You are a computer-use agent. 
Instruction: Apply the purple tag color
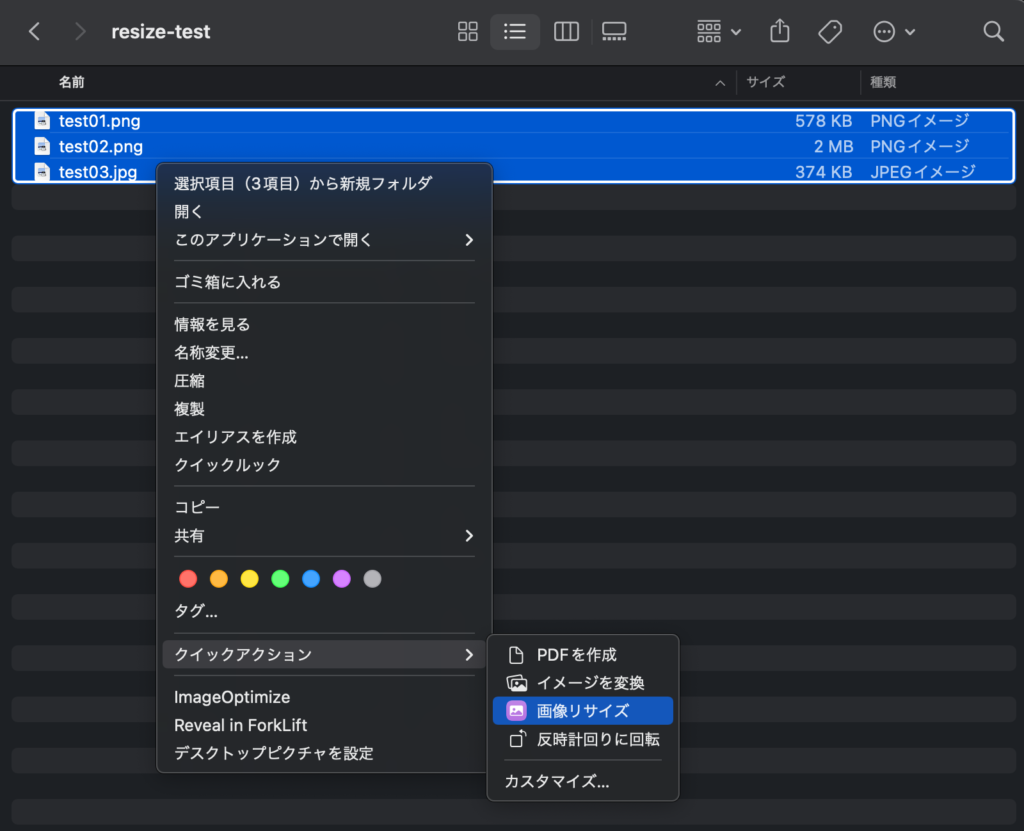pos(342,579)
